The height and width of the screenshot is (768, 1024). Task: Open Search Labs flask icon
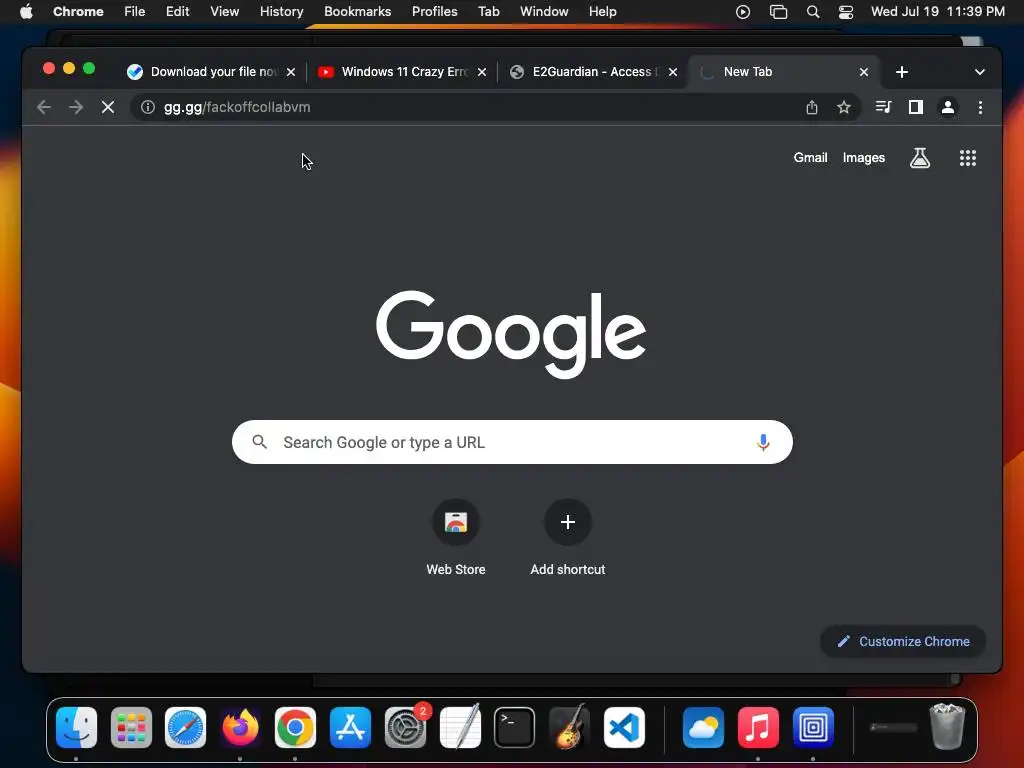point(920,157)
